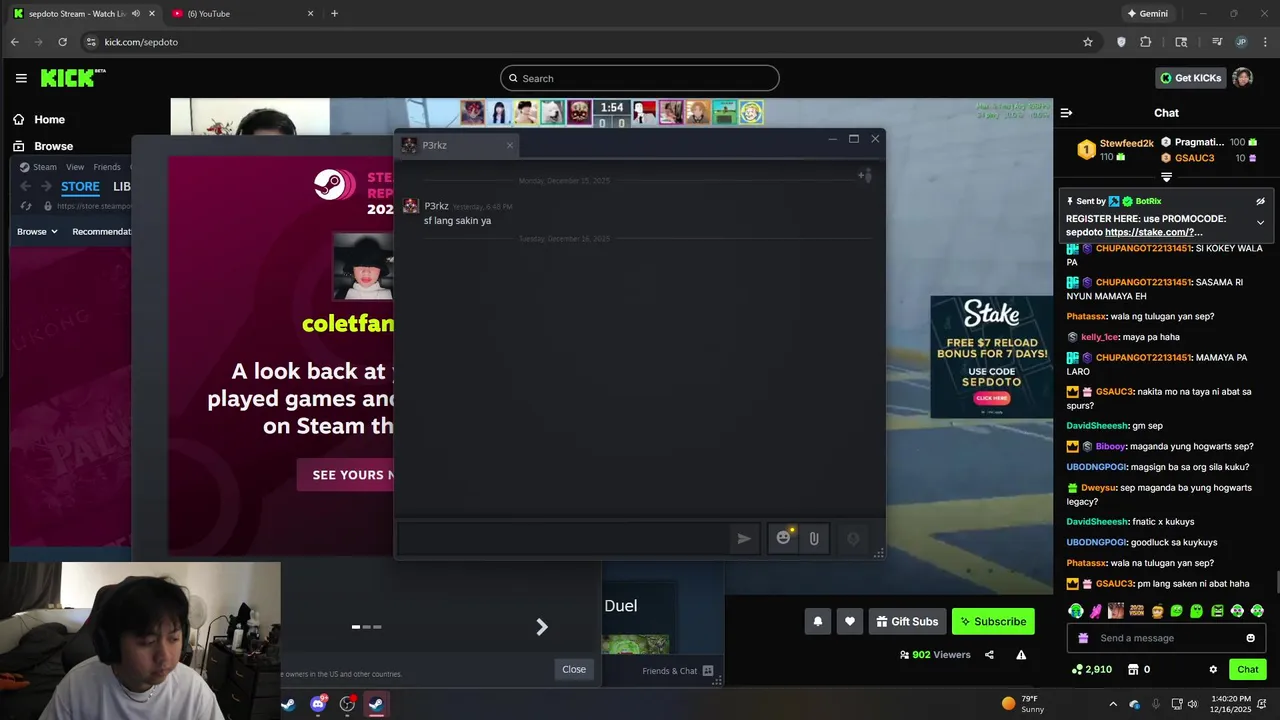Report stream with warning triangle icon
The image size is (1280, 720).
(x=1021, y=655)
